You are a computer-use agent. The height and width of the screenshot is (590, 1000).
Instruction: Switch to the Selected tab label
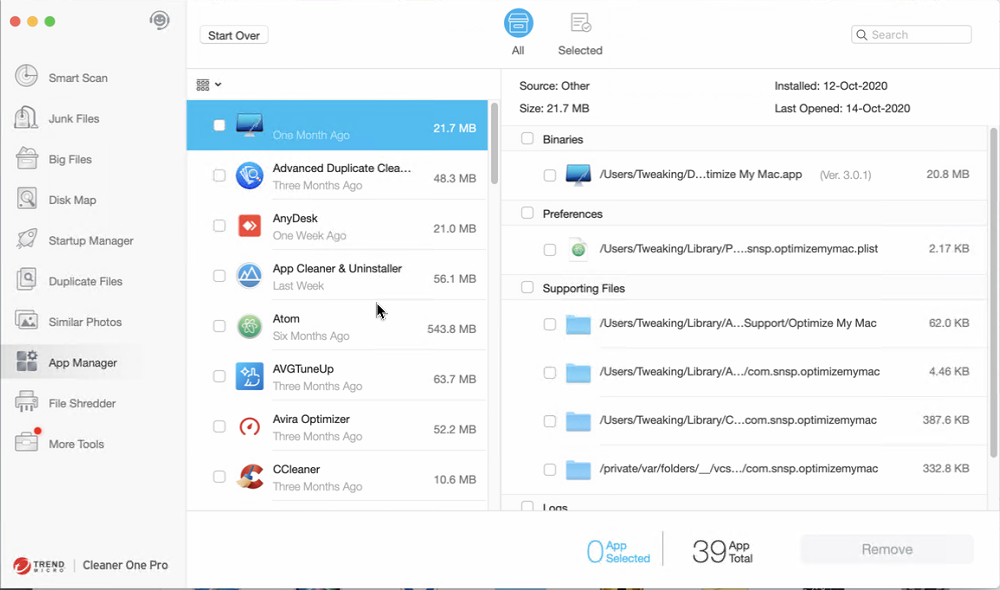tap(580, 50)
